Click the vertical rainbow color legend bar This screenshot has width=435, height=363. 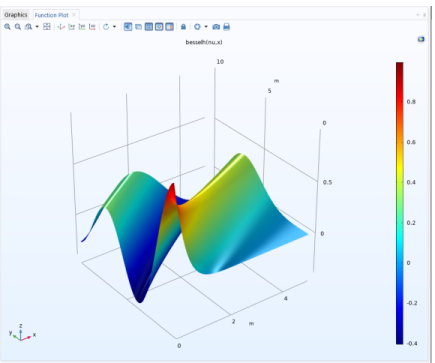(x=399, y=203)
